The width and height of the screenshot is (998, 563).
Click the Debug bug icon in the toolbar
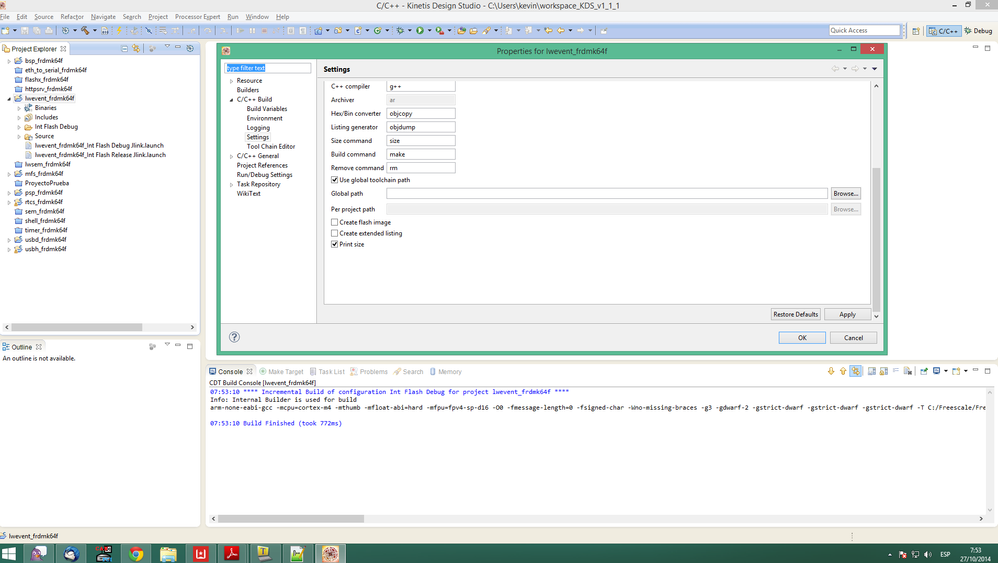point(400,30)
